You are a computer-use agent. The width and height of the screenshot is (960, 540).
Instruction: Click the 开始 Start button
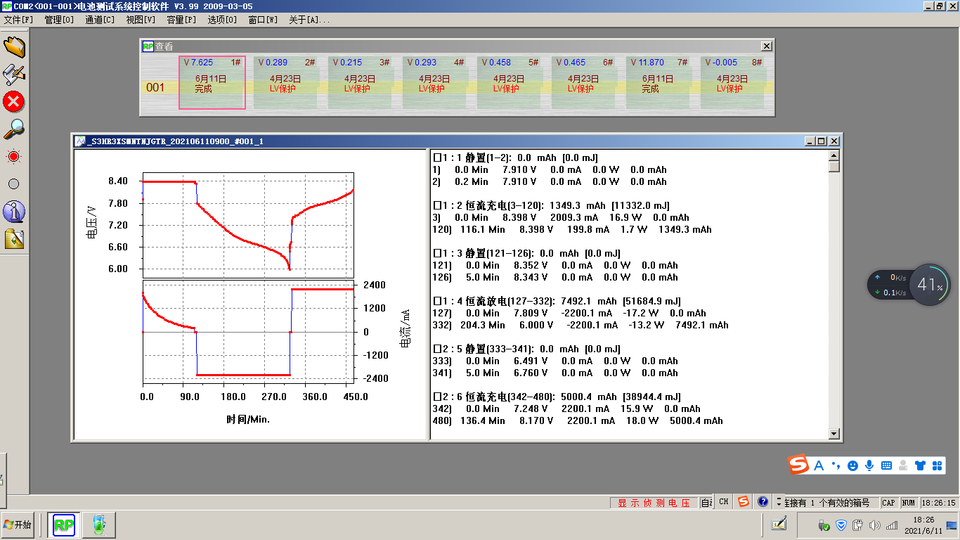(19, 524)
